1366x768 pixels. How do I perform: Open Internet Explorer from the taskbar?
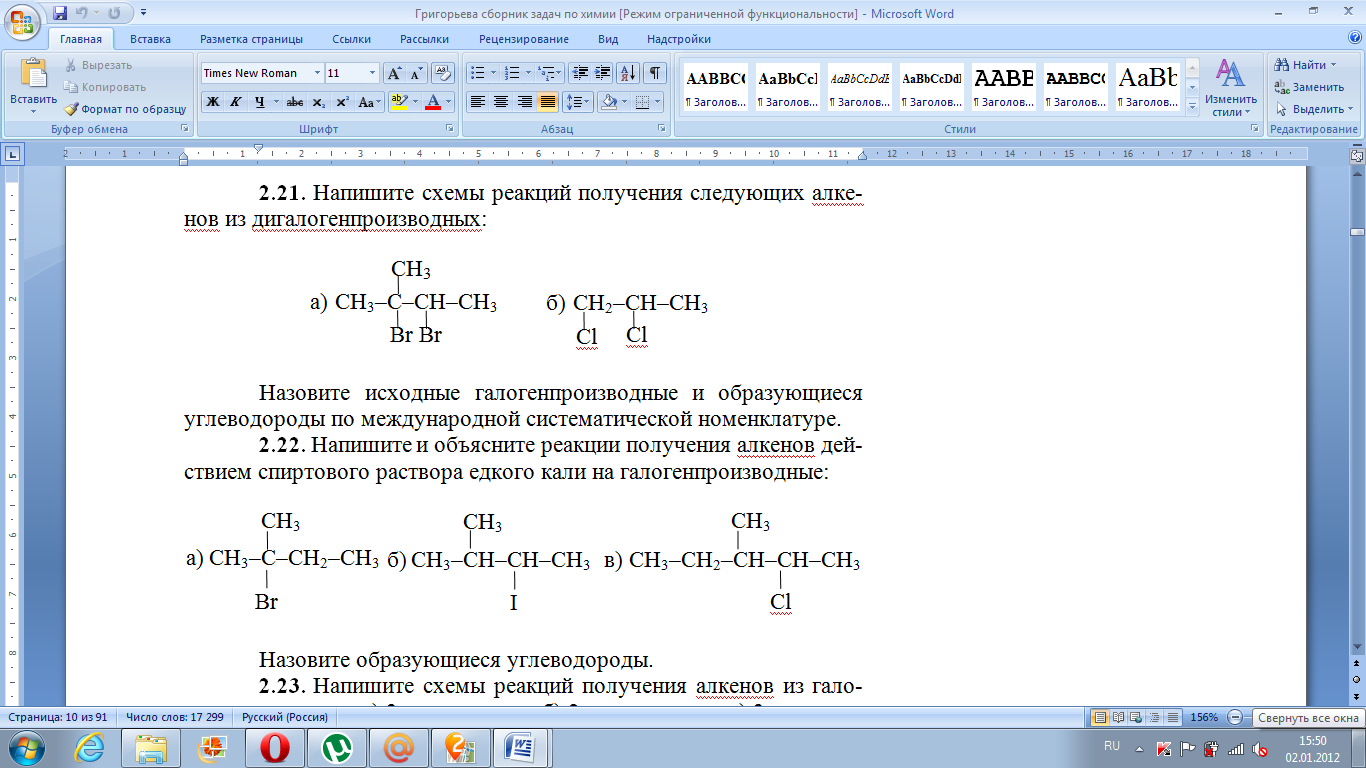click(89, 747)
